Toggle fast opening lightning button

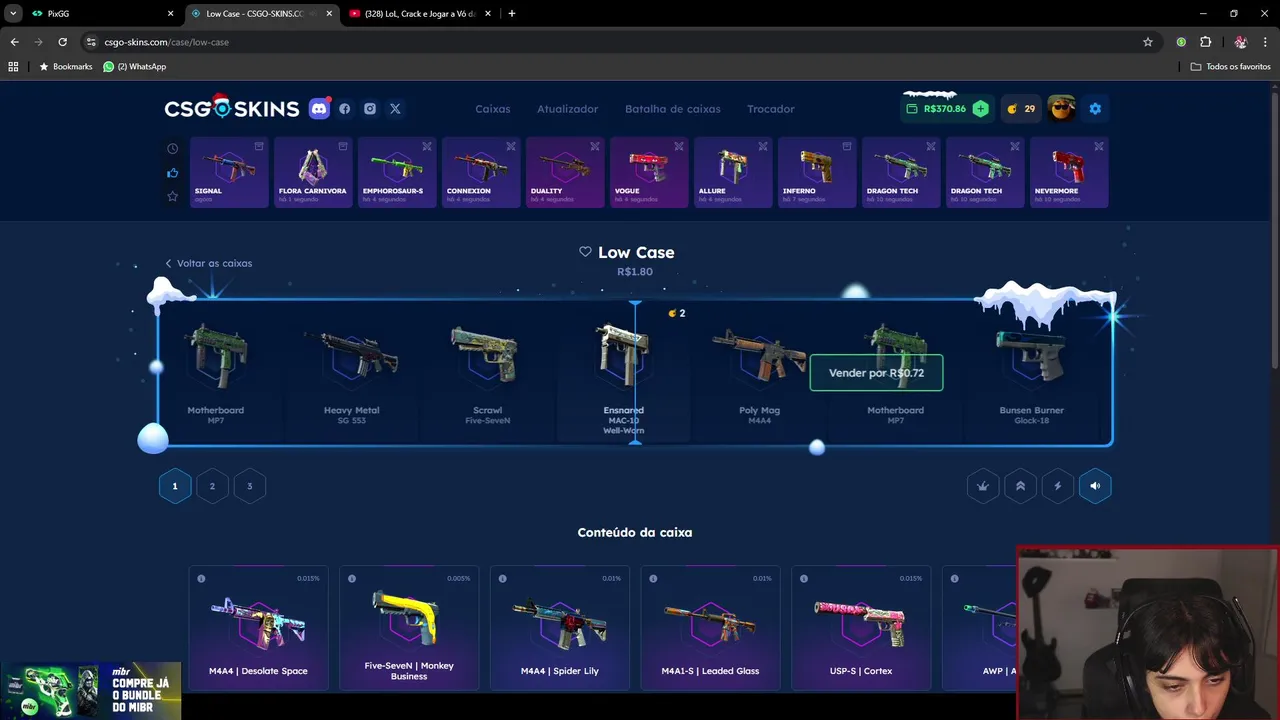coord(1058,486)
